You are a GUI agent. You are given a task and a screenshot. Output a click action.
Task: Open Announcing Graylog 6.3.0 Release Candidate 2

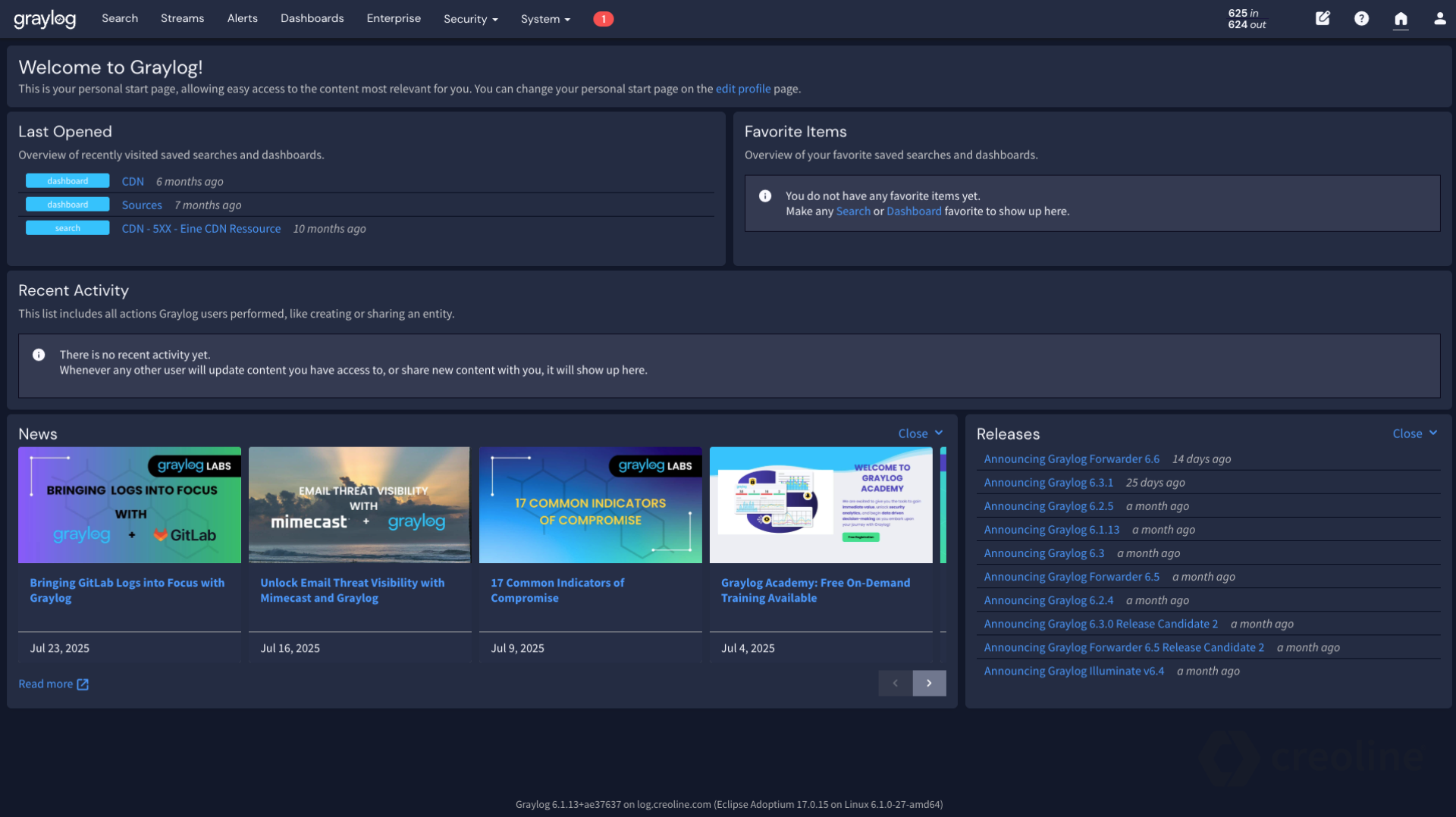[x=1101, y=623]
